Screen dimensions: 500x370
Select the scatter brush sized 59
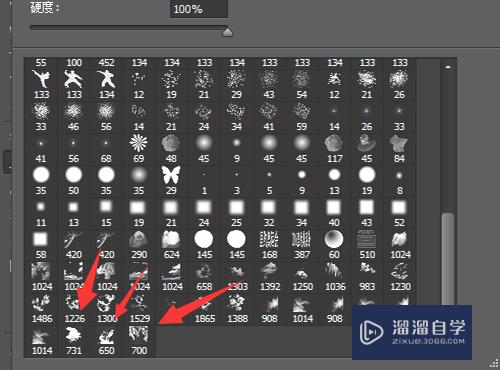click(302, 111)
